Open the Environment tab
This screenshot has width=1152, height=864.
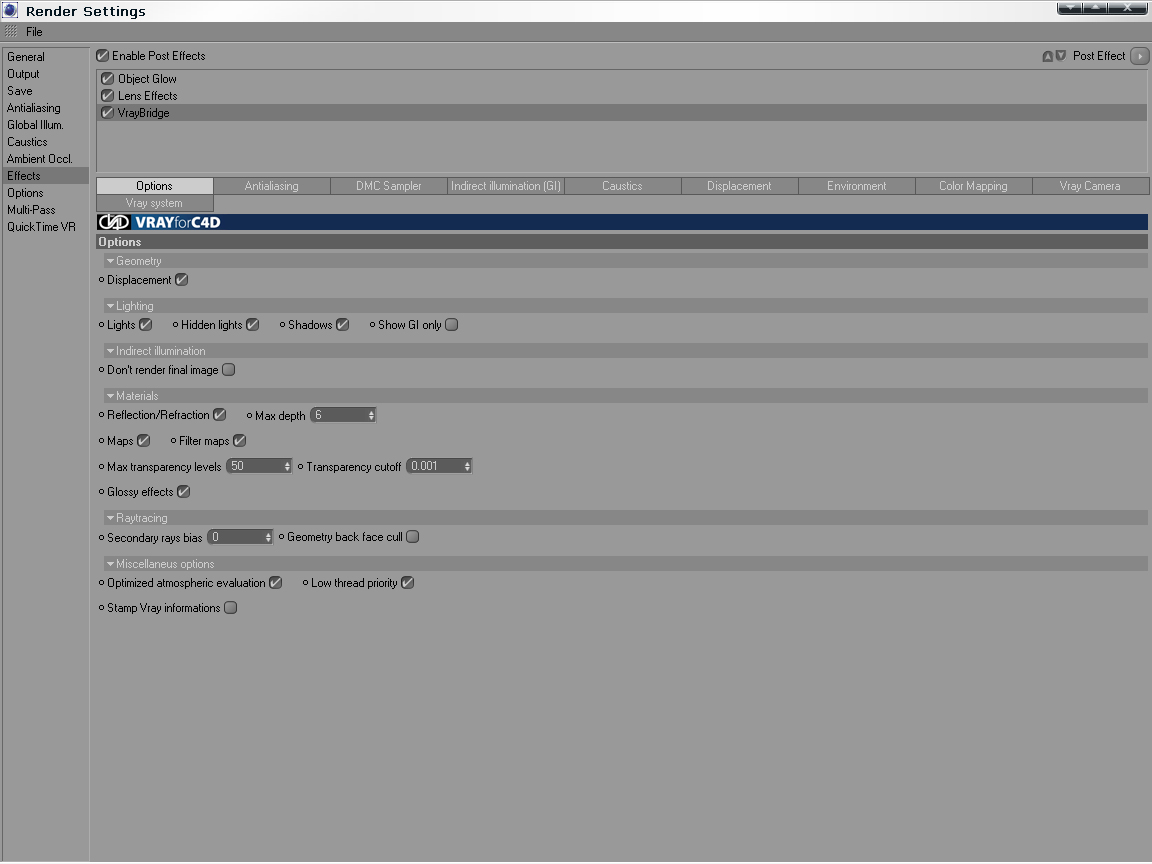click(x=857, y=186)
